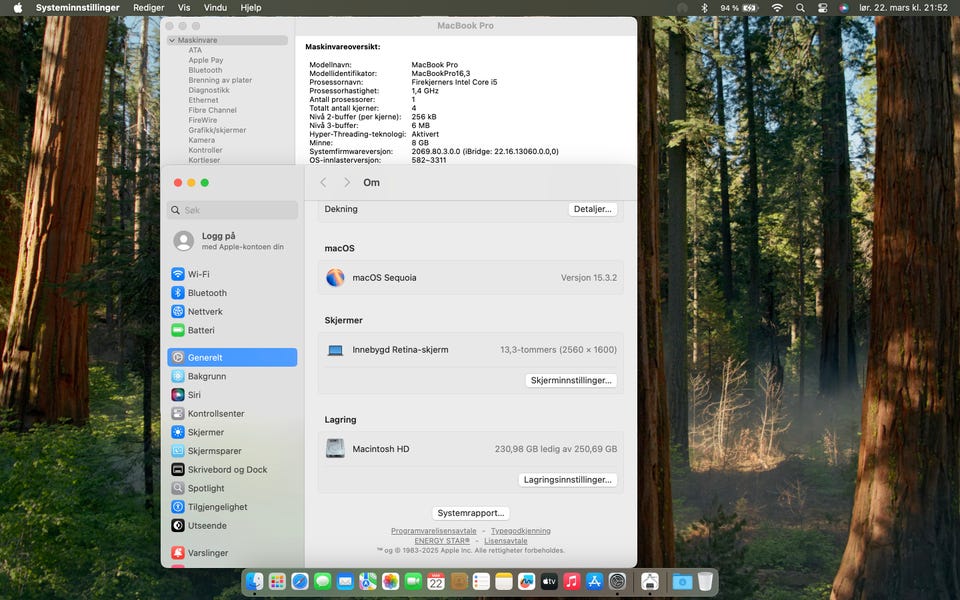Open Spotlight search in menu bar

click(800, 8)
